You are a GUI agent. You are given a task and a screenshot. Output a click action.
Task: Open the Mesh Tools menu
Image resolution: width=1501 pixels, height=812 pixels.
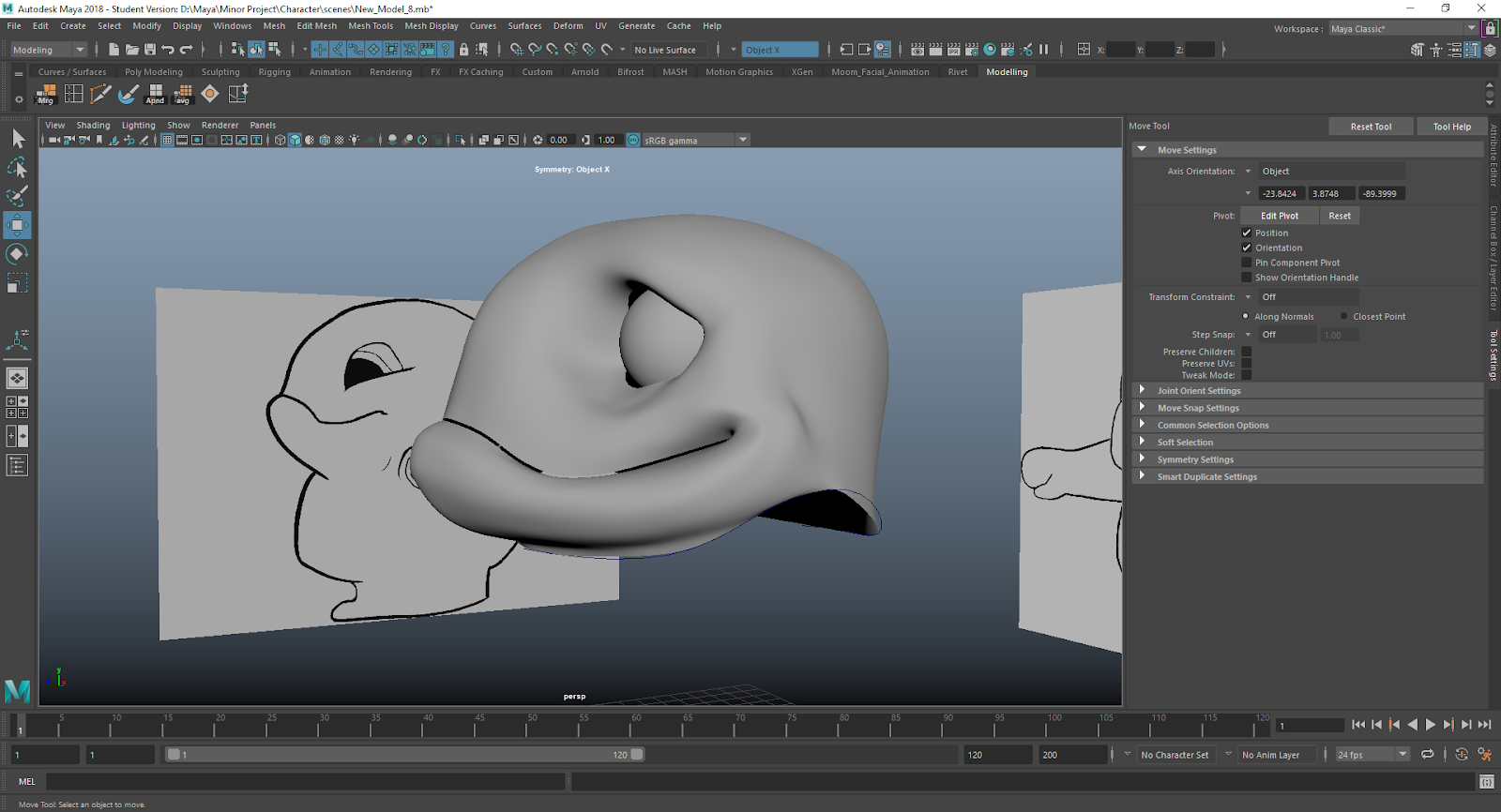[x=371, y=26]
